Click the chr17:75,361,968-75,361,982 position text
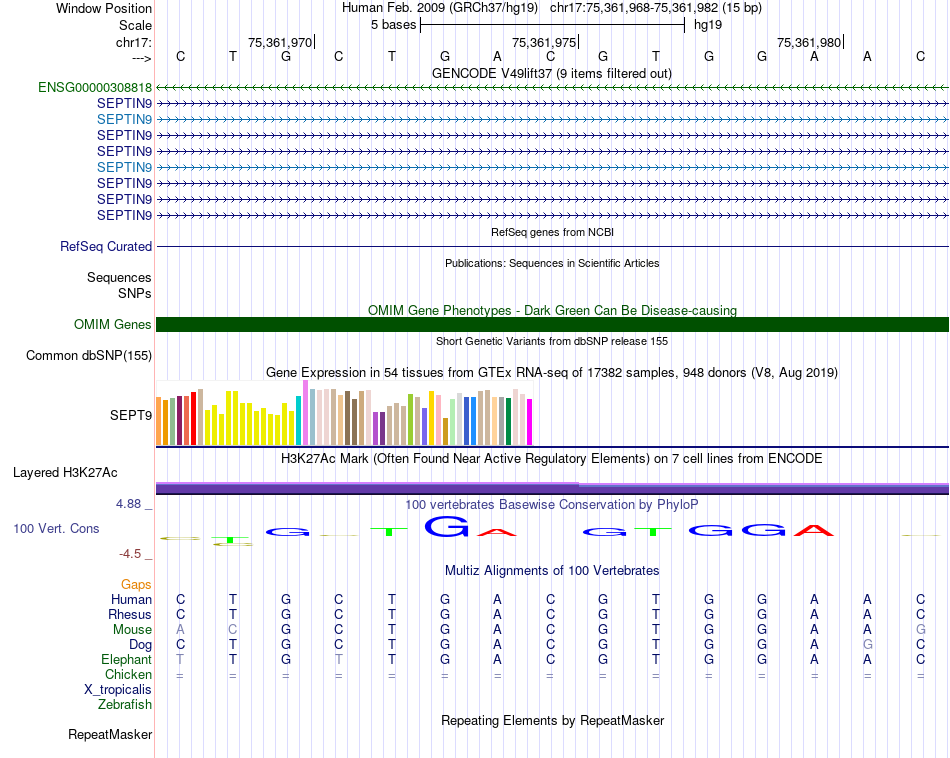Screen dimensions: 950x758 (x=656, y=8)
